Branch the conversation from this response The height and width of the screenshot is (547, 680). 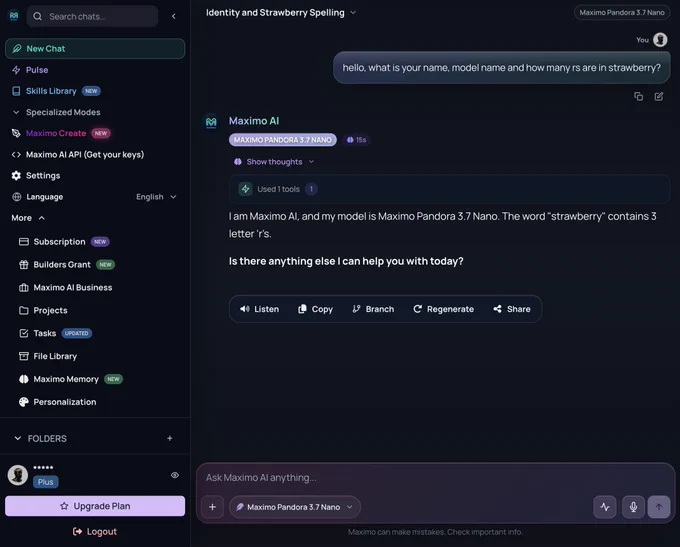point(373,309)
